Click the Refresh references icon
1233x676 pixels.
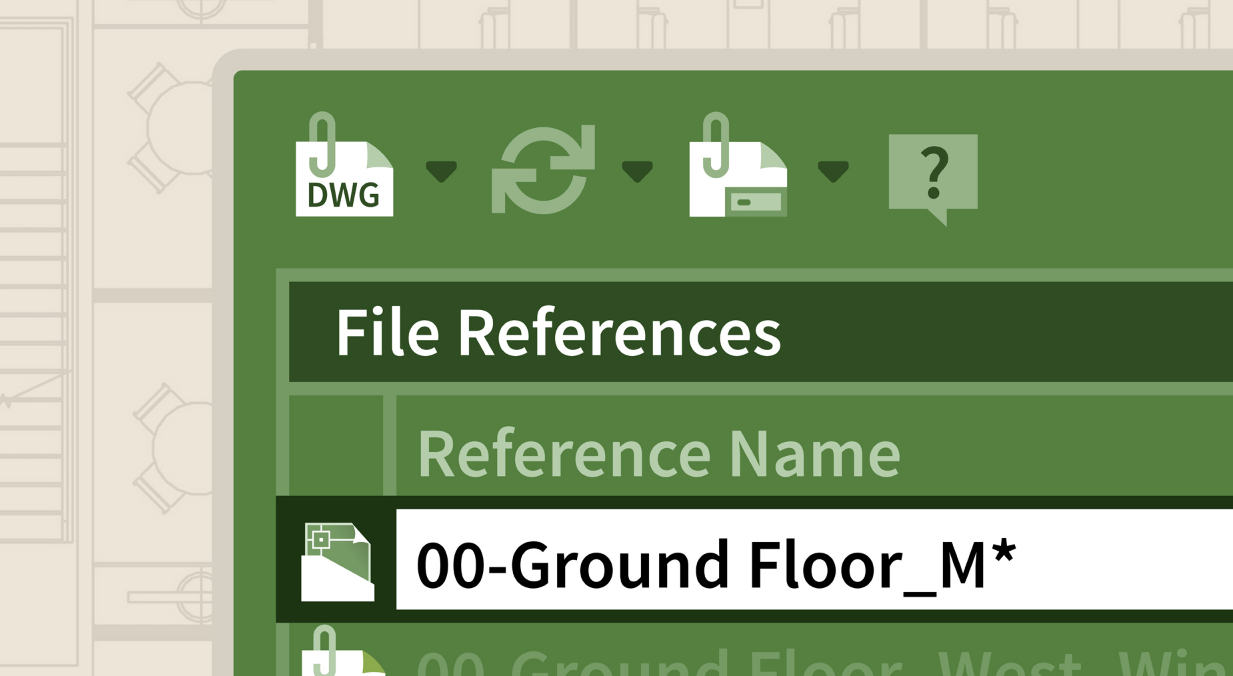pos(543,169)
